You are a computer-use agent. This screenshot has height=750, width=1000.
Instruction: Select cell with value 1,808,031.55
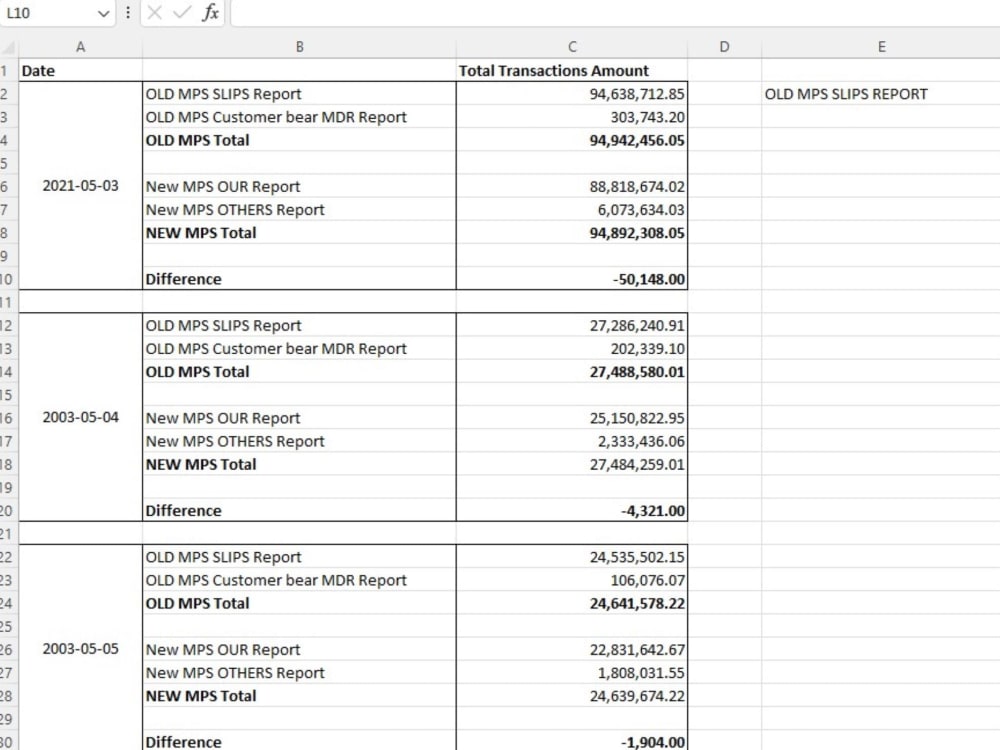click(x=572, y=672)
